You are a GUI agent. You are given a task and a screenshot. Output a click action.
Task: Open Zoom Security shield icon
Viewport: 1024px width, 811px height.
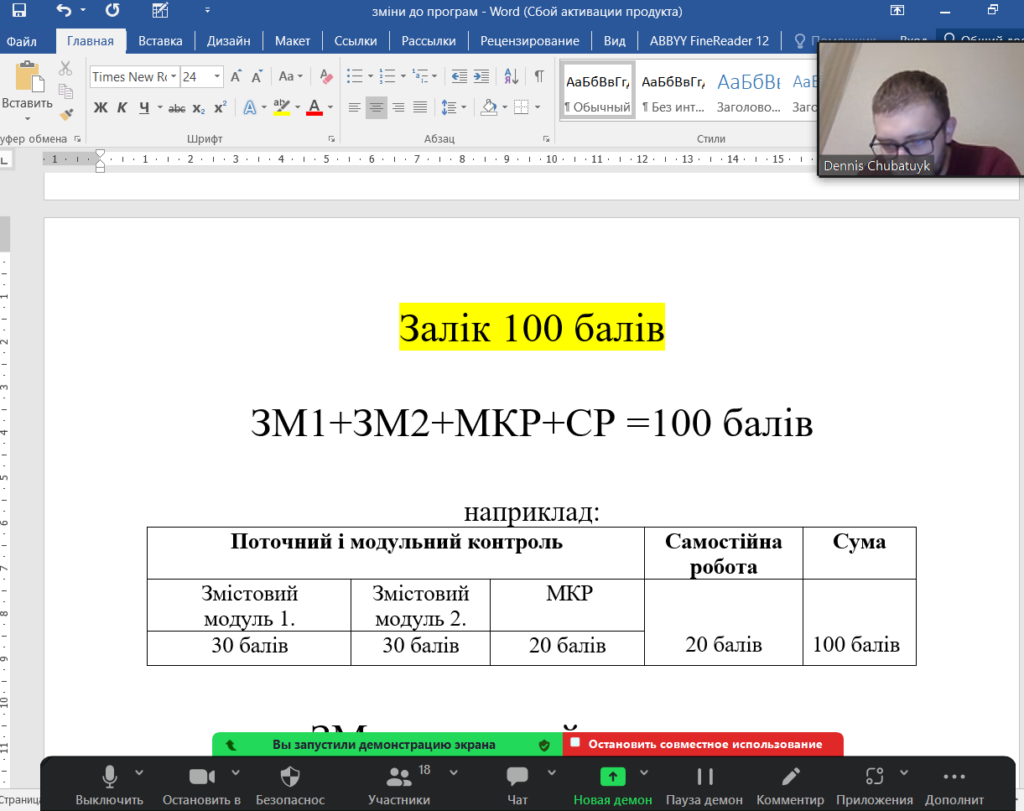(290, 777)
